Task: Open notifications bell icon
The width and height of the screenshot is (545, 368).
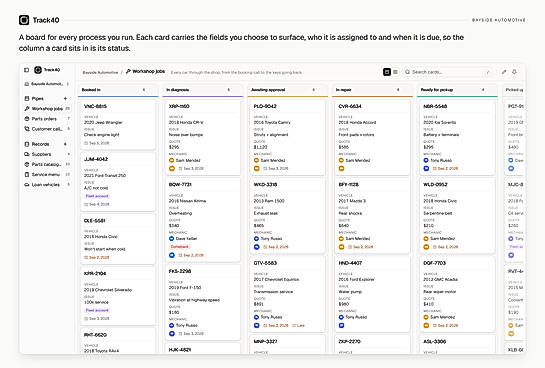Action: coord(514,72)
